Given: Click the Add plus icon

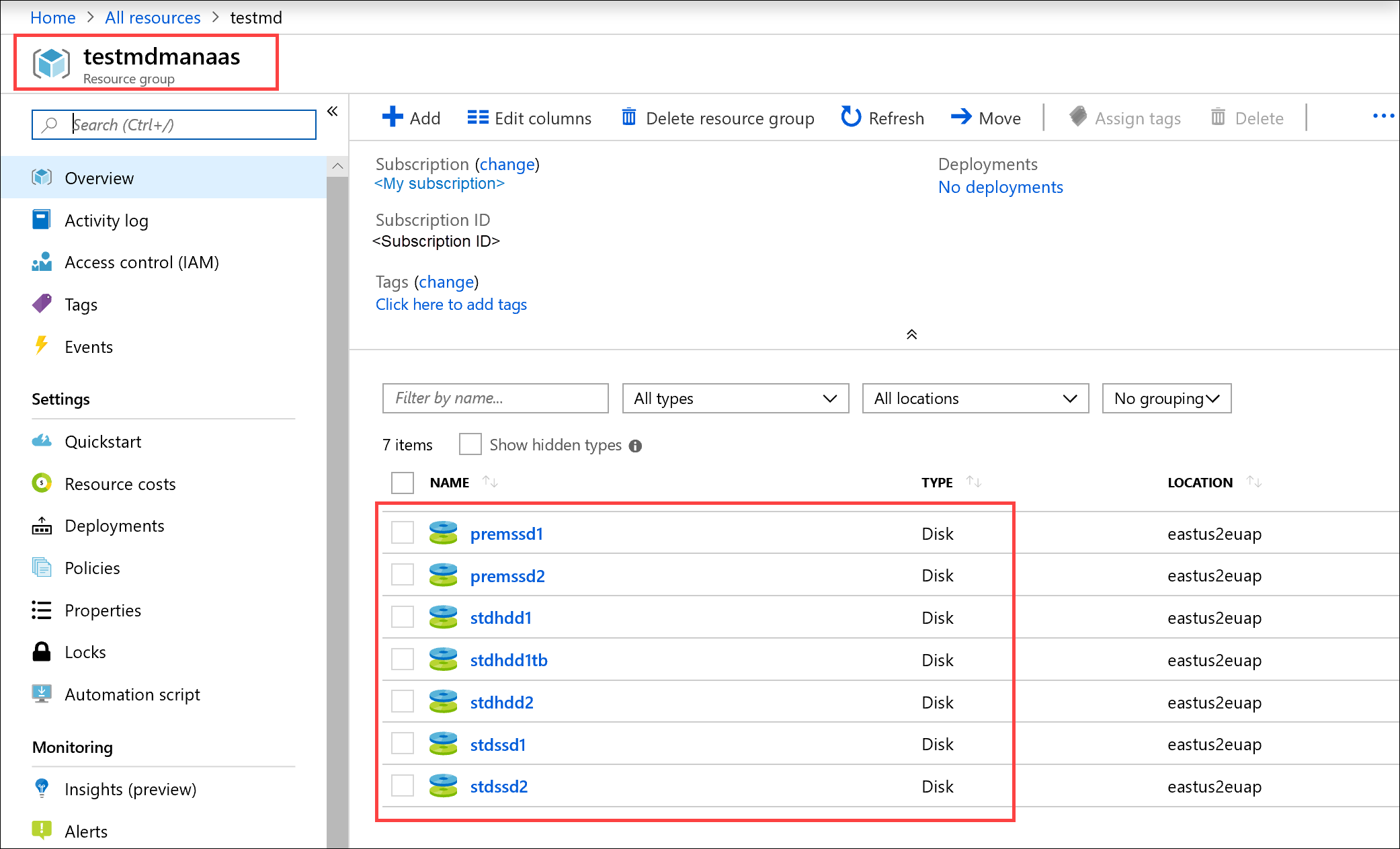Looking at the screenshot, I should pyautogui.click(x=393, y=117).
